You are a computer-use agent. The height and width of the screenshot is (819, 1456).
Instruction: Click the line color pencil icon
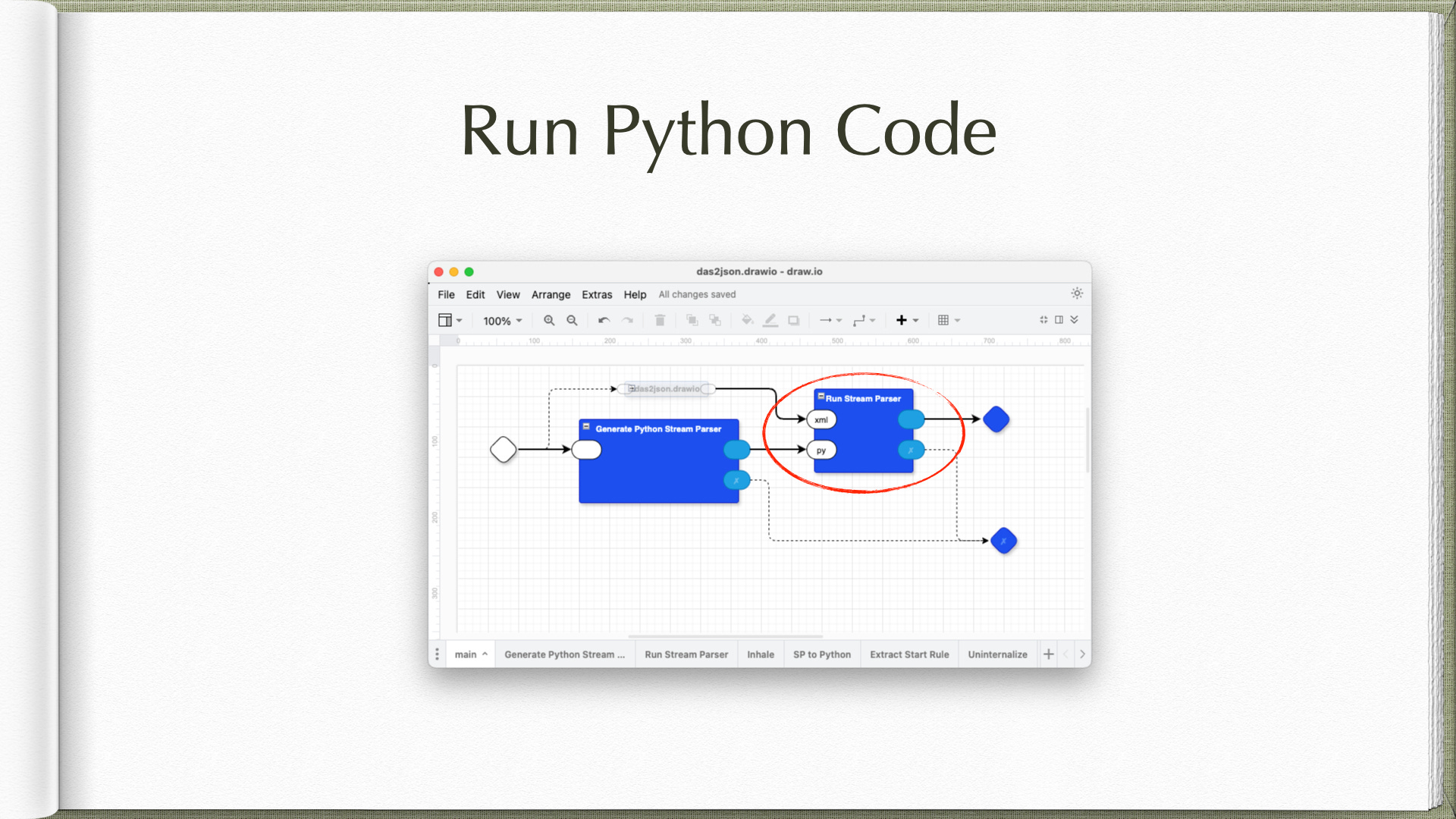pyautogui.click(x=770, y=321)
